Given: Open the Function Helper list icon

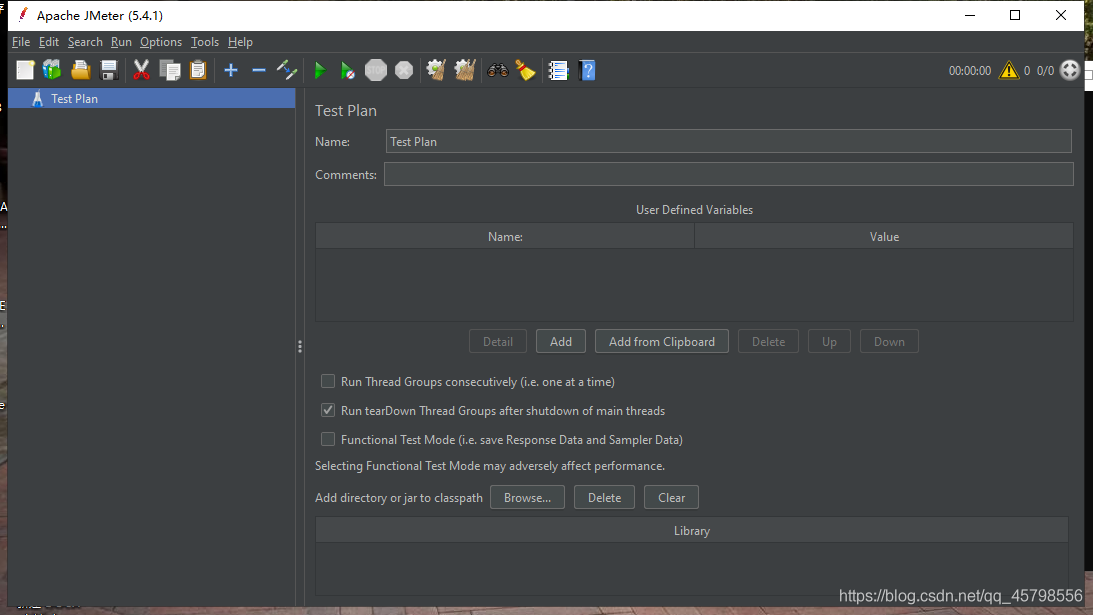Looking at the screenshot, I should click(558, 70).
